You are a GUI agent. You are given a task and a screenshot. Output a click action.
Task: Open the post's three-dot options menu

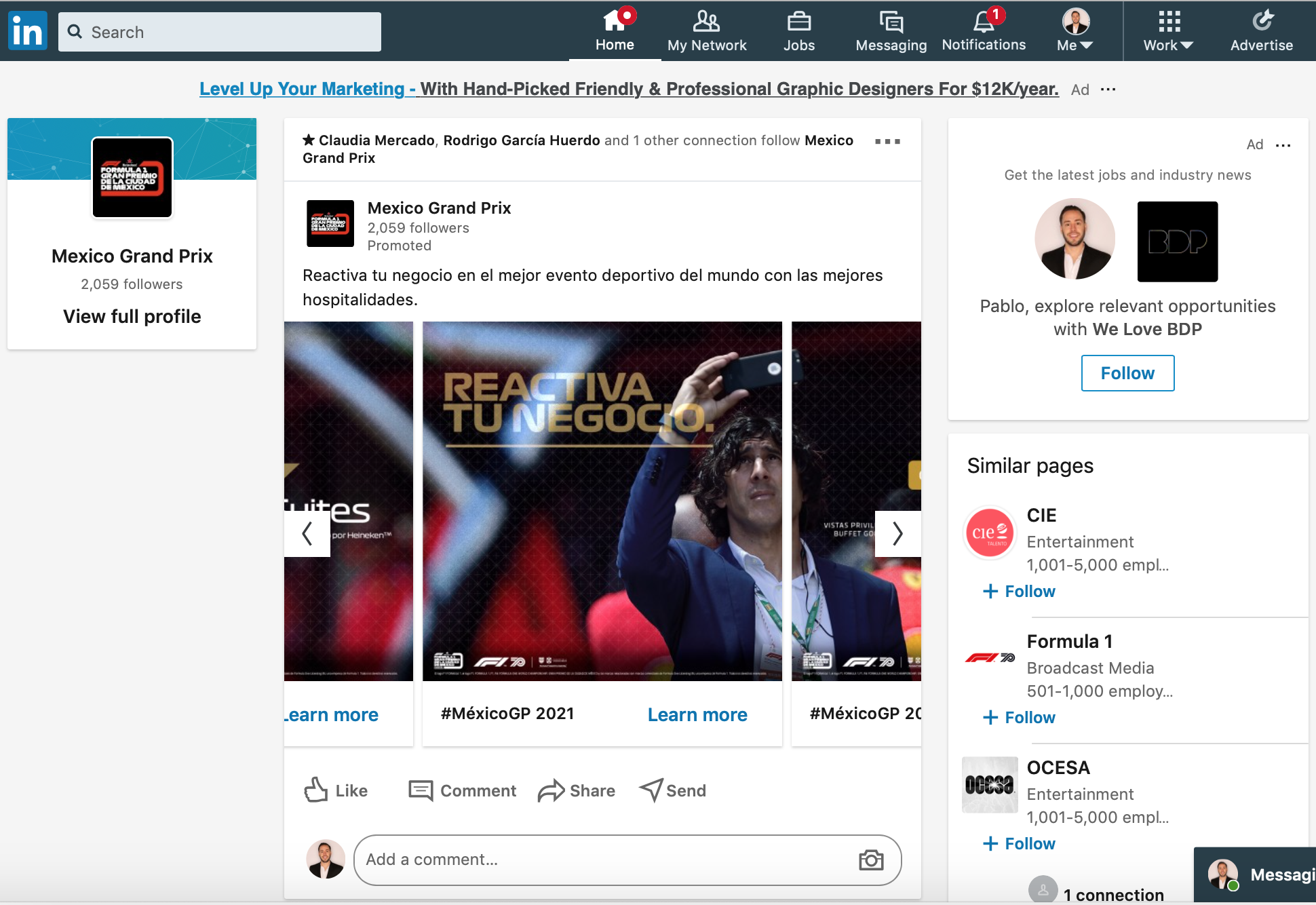pyautogui.click(x=887, y=142)
